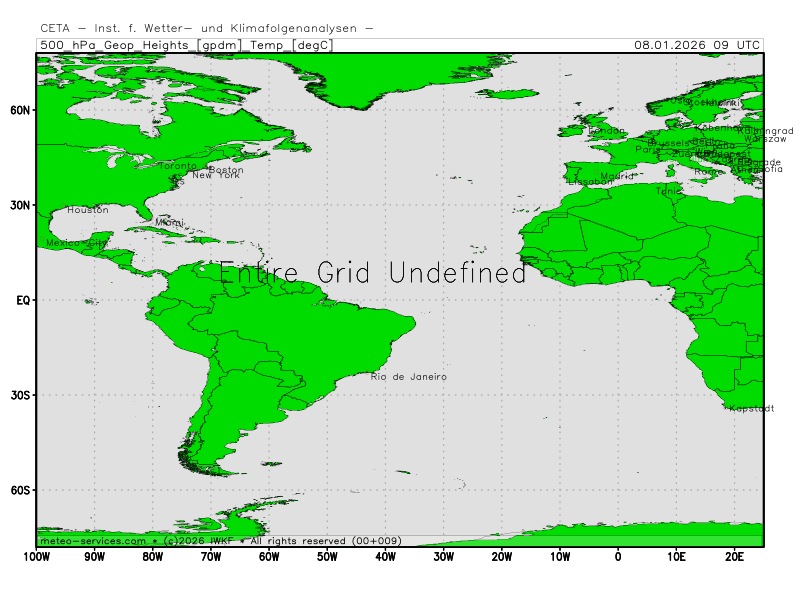Screen dimensions: 800x600
Task: Click the Lissabon city label
Action: (590, 182)
